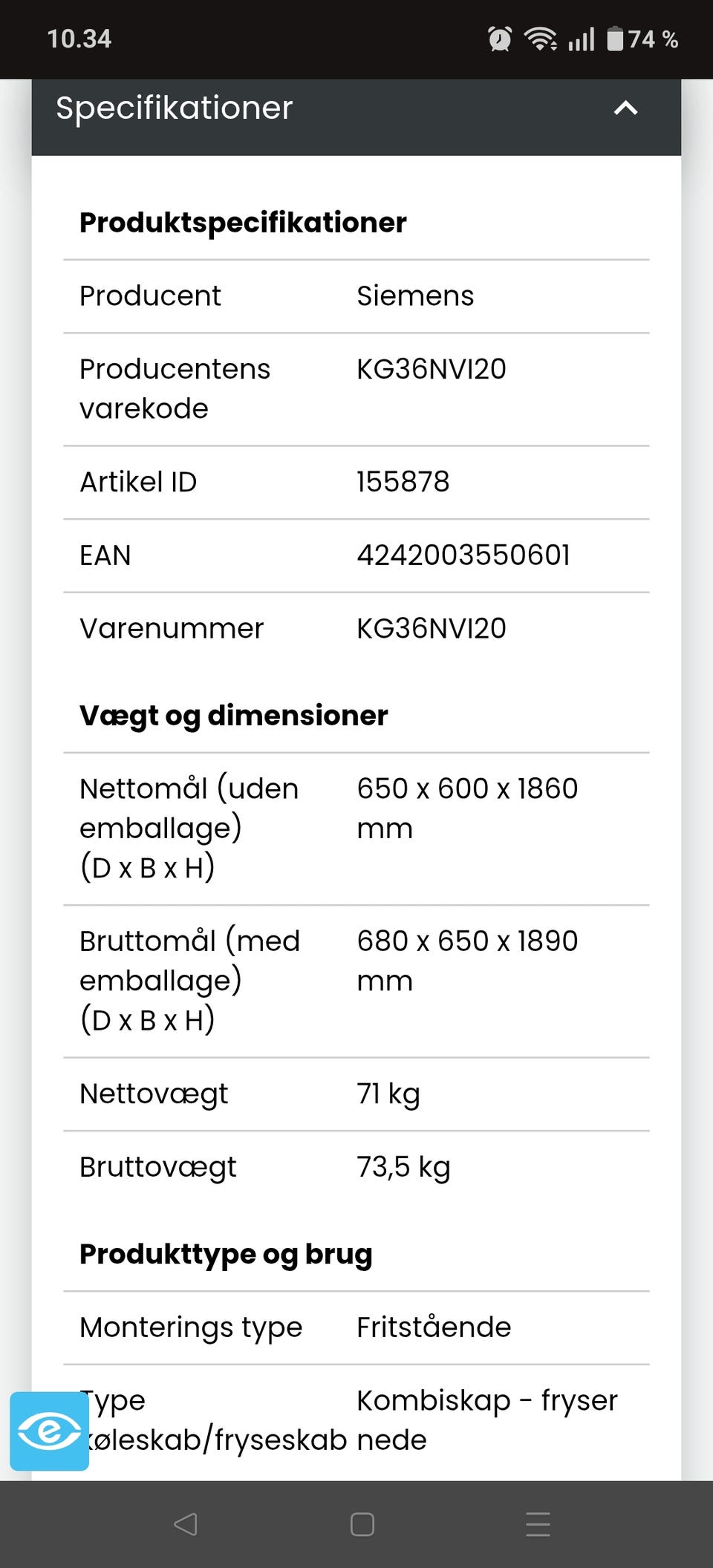The image size is (713, 1568).
Task: Tap the 10.34 clock in status bar
Action: [x=79, y=39]
